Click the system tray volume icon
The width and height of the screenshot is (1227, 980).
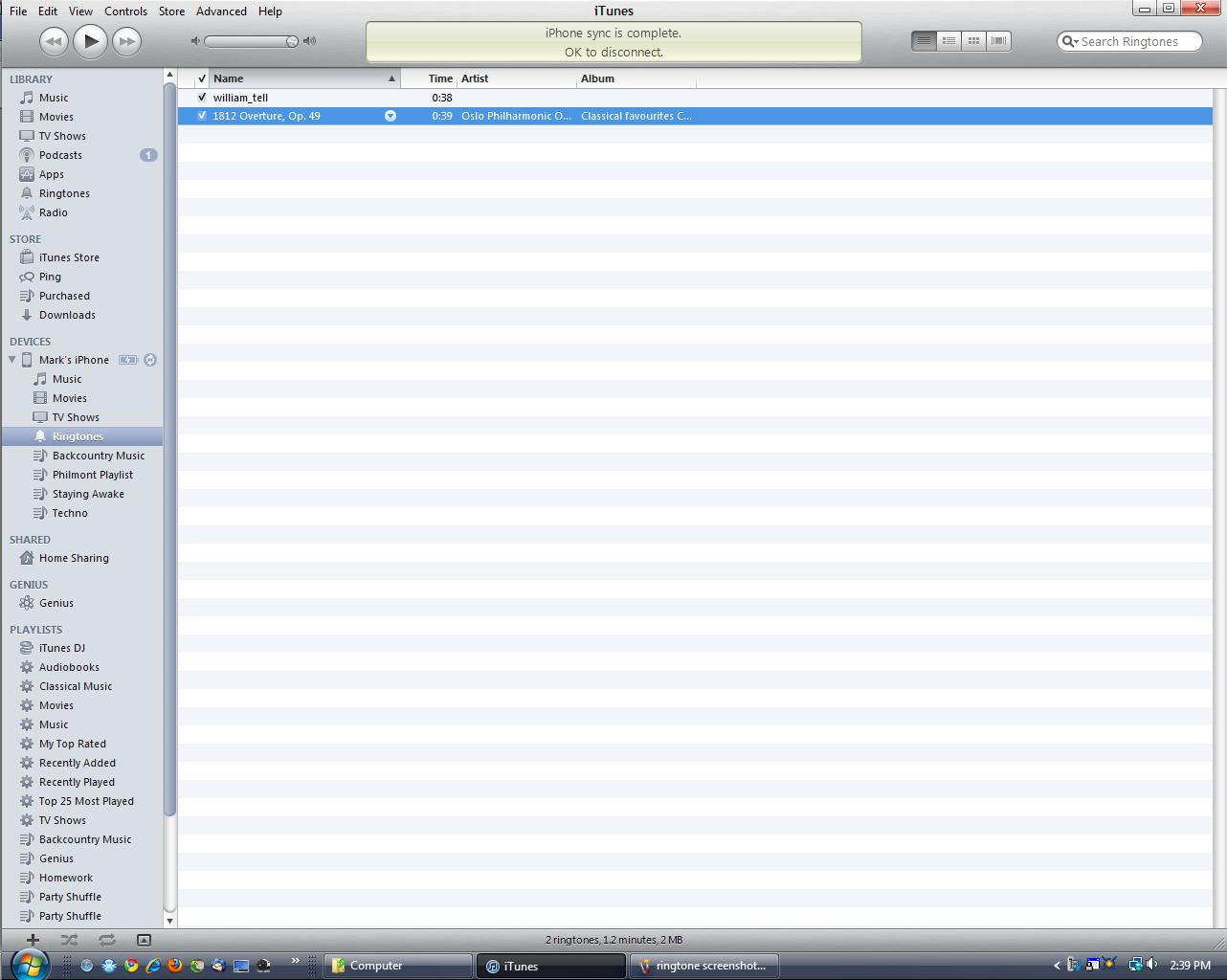tap(1151, 965)
